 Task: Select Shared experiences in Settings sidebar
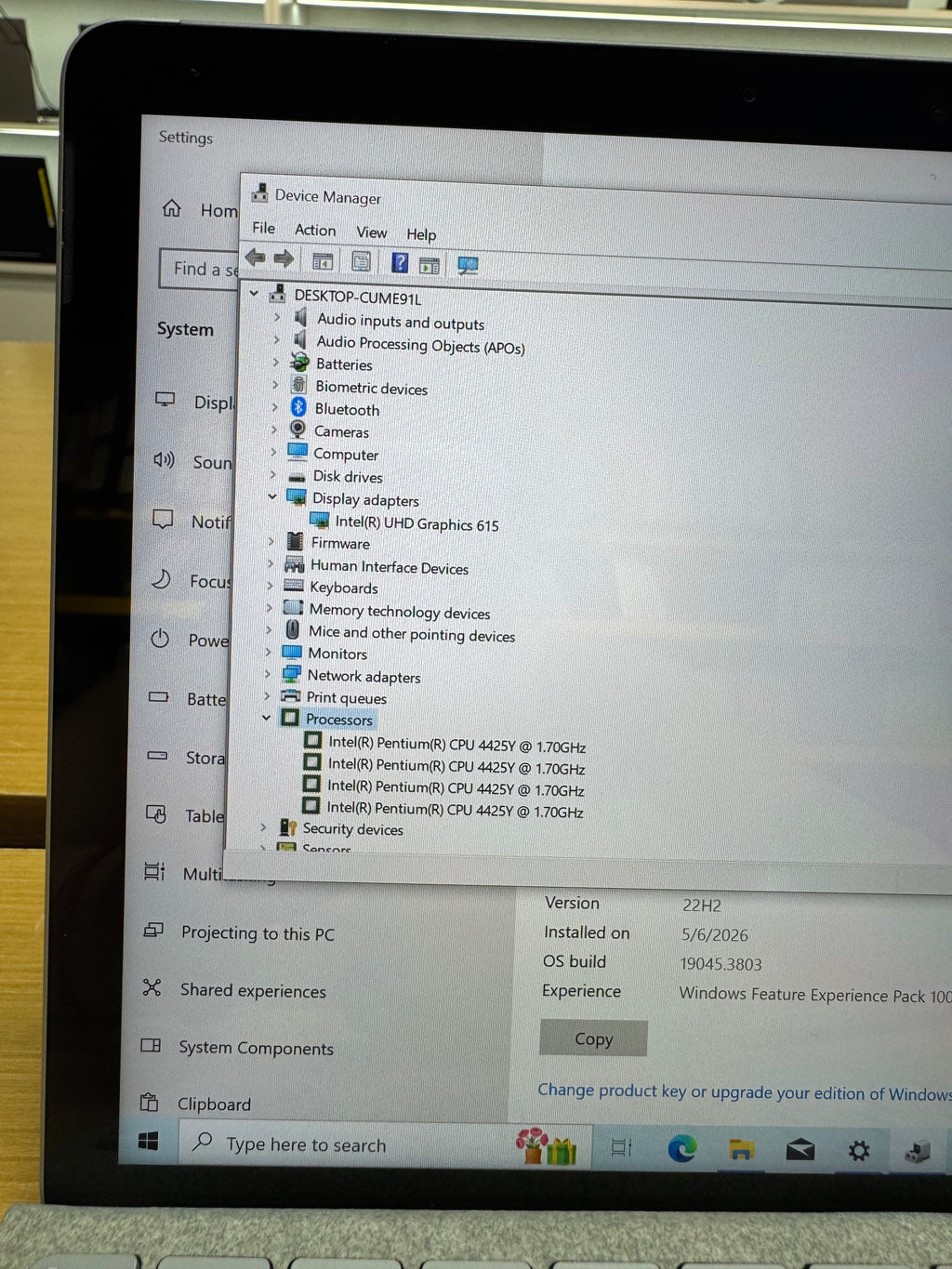click(x=253, y=991)
